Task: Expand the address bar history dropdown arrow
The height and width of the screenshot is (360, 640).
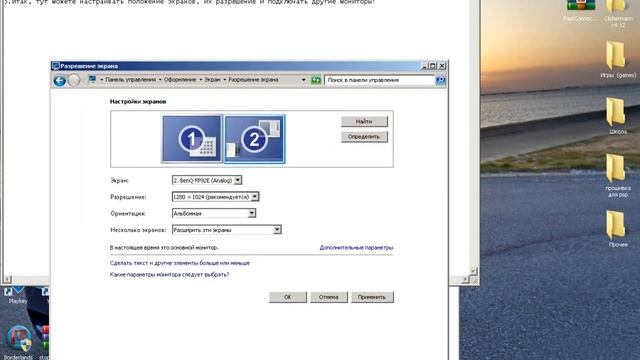Action: click(303, 80)
